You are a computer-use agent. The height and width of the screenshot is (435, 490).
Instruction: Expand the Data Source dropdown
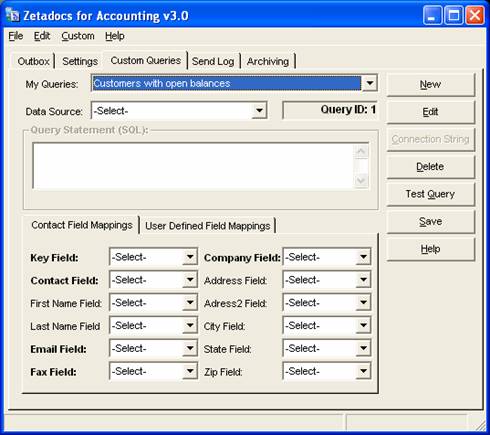[x=259, y=110]
